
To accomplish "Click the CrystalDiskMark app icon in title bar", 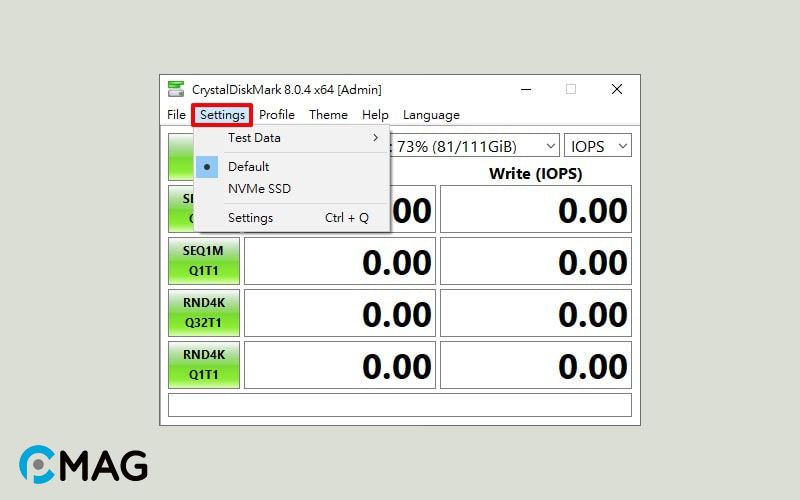I will point(176,90).
